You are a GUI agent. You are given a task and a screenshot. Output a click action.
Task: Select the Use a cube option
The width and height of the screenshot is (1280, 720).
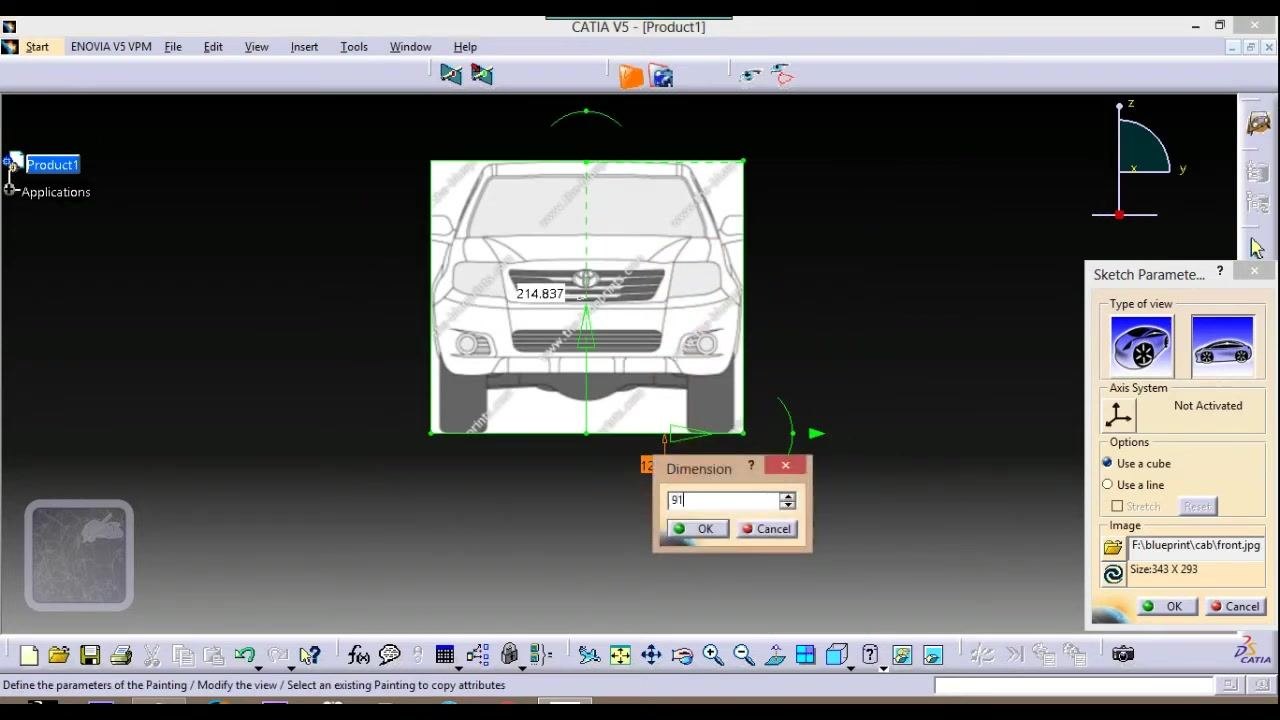(x=1107, y=463)
